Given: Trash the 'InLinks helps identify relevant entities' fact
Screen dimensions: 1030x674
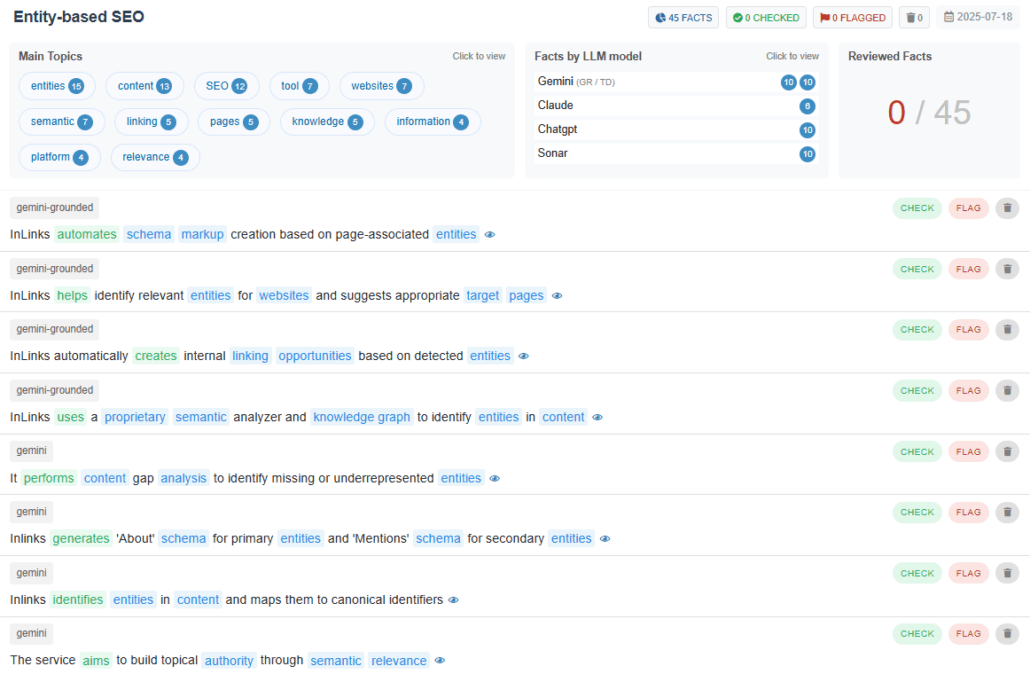Looking at the screenshot, I should tap(1007, 269).
